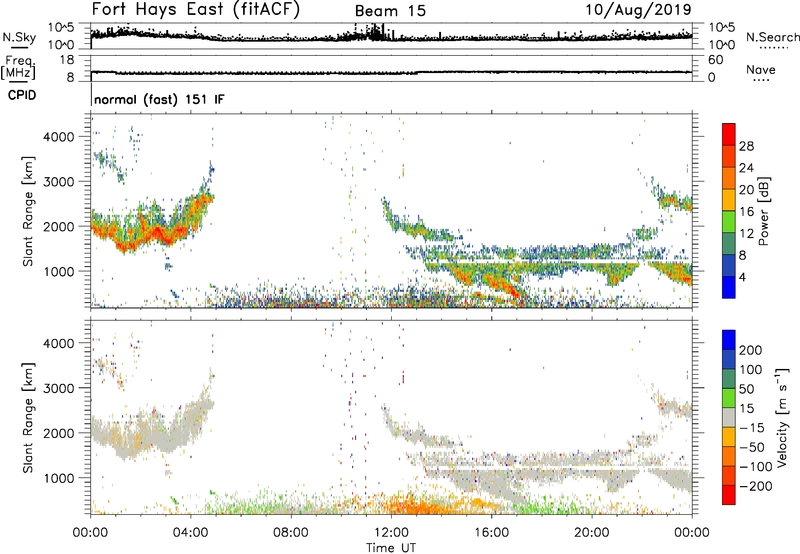Select the 'CPID' row label
This screenshot has height=554, width=800.
point(22,95)
